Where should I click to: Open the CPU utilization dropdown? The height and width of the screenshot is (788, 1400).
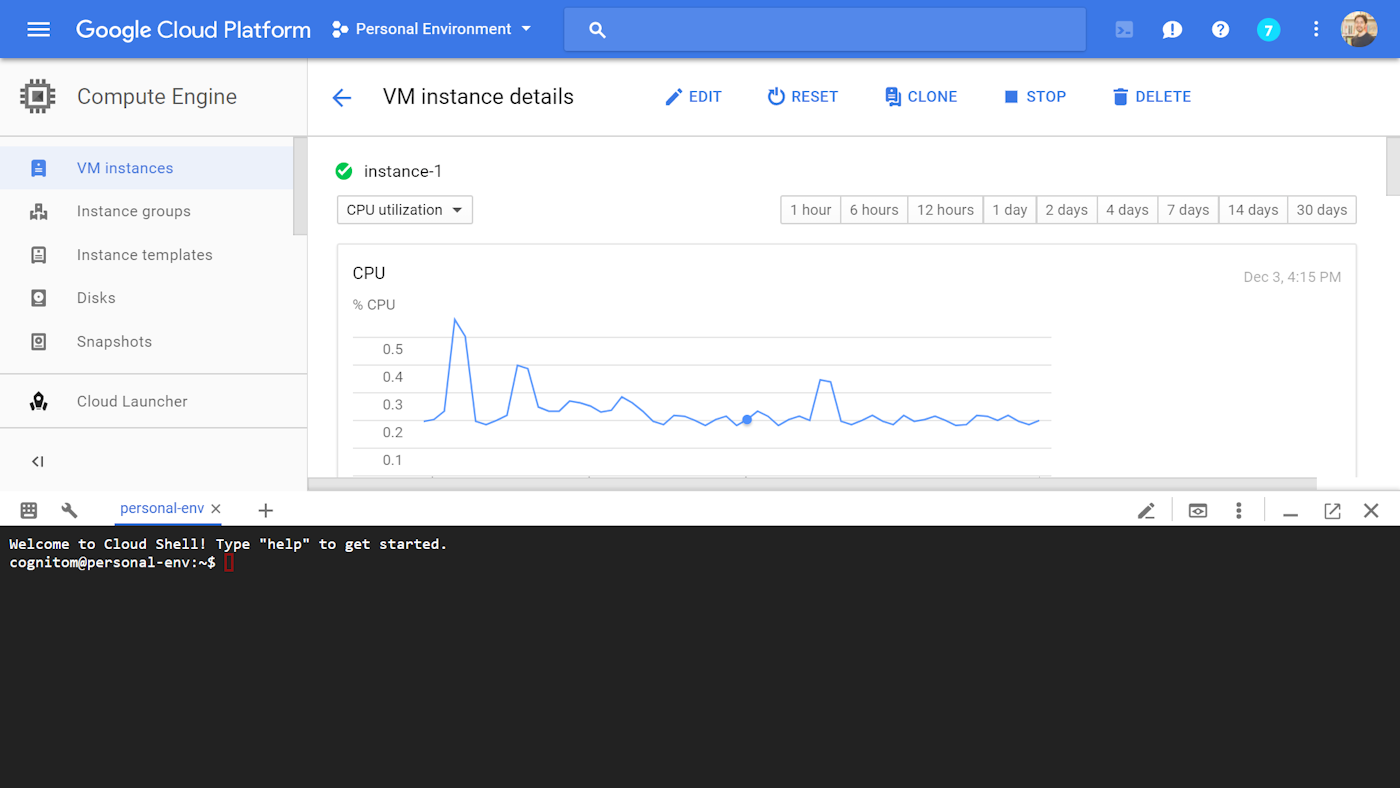(x=405, y=210)
